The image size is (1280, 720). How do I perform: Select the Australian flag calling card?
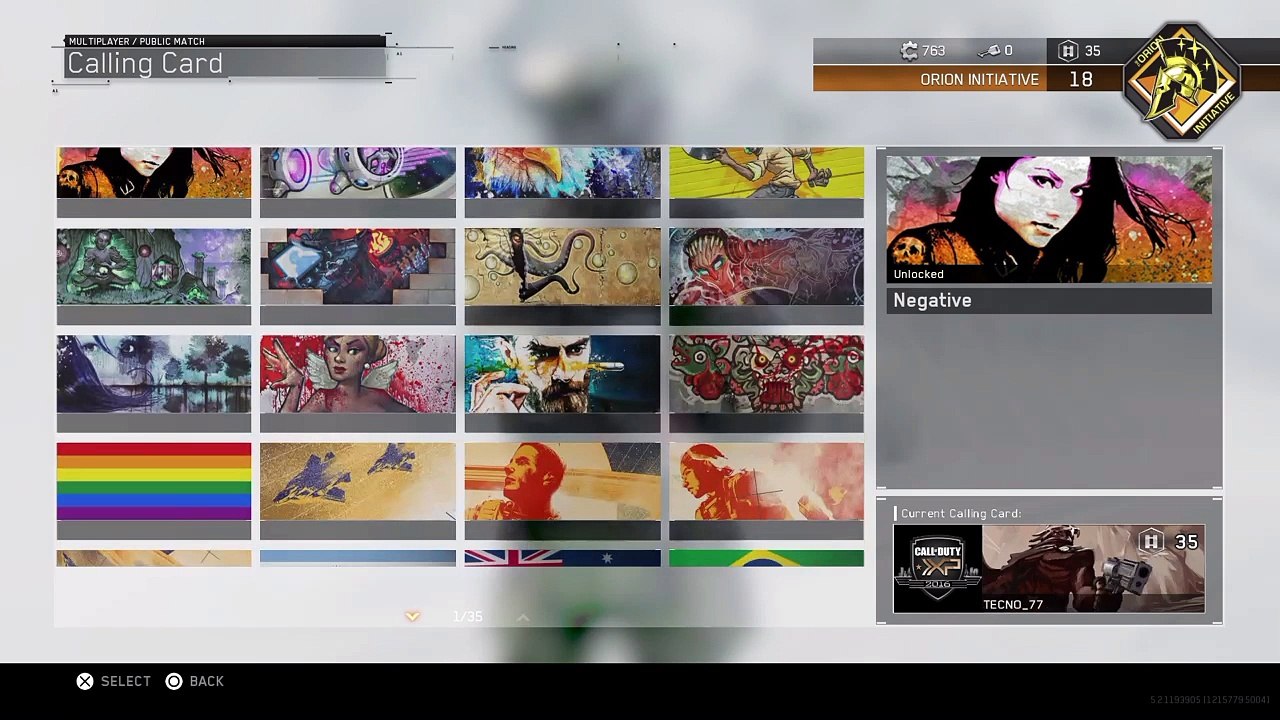click(x=562, y=558)
